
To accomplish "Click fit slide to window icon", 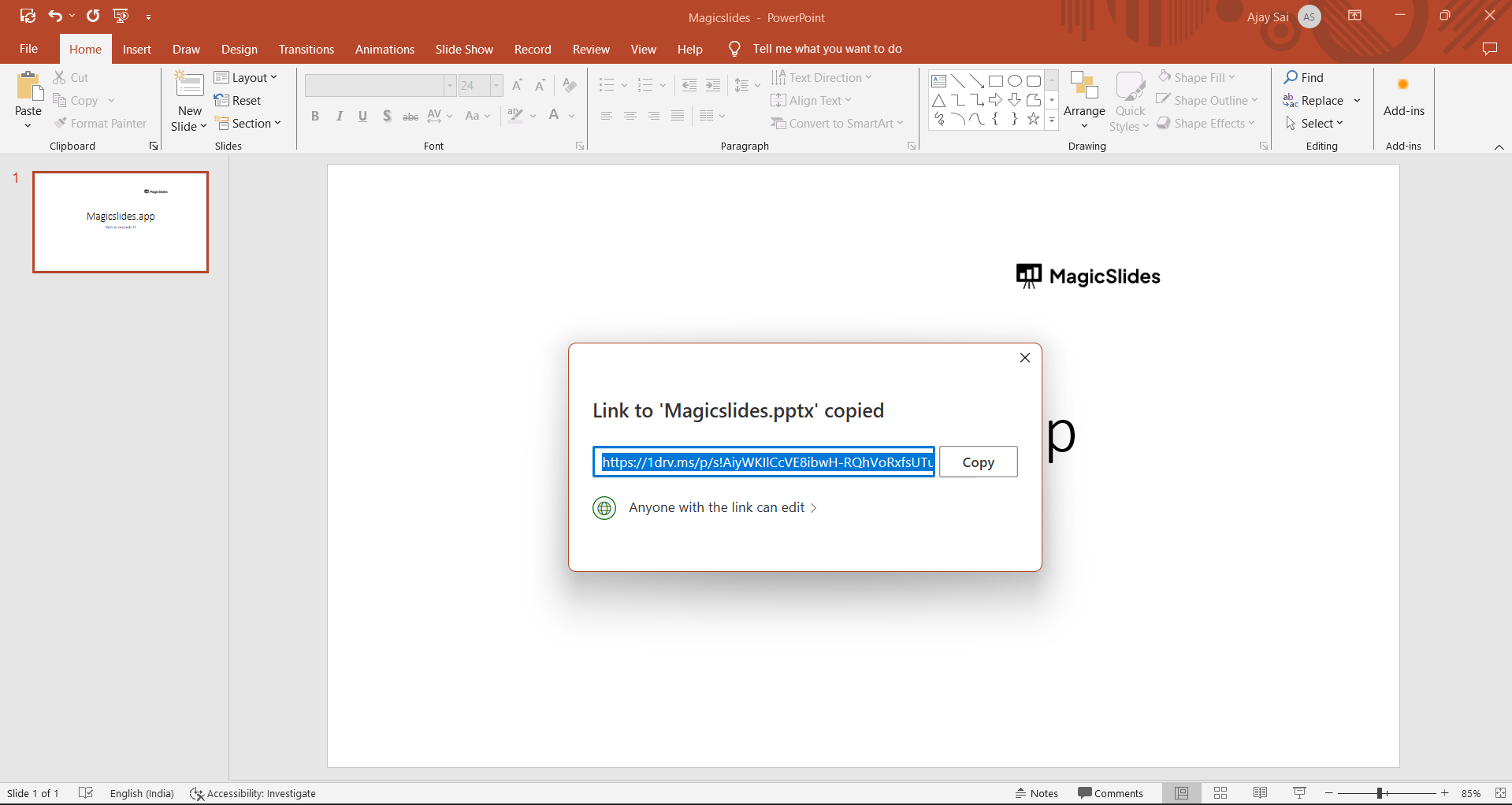I will tap(1500, 793).
